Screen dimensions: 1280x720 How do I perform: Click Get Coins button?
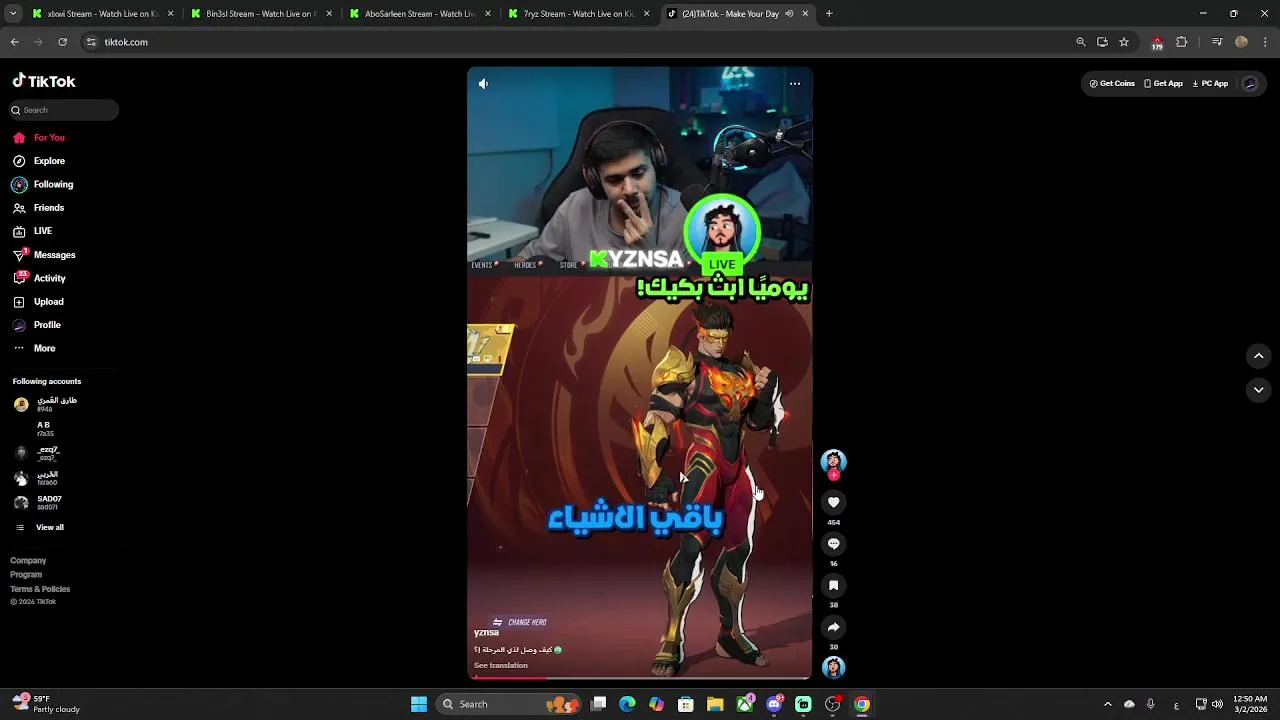(x=1112, y=84)
